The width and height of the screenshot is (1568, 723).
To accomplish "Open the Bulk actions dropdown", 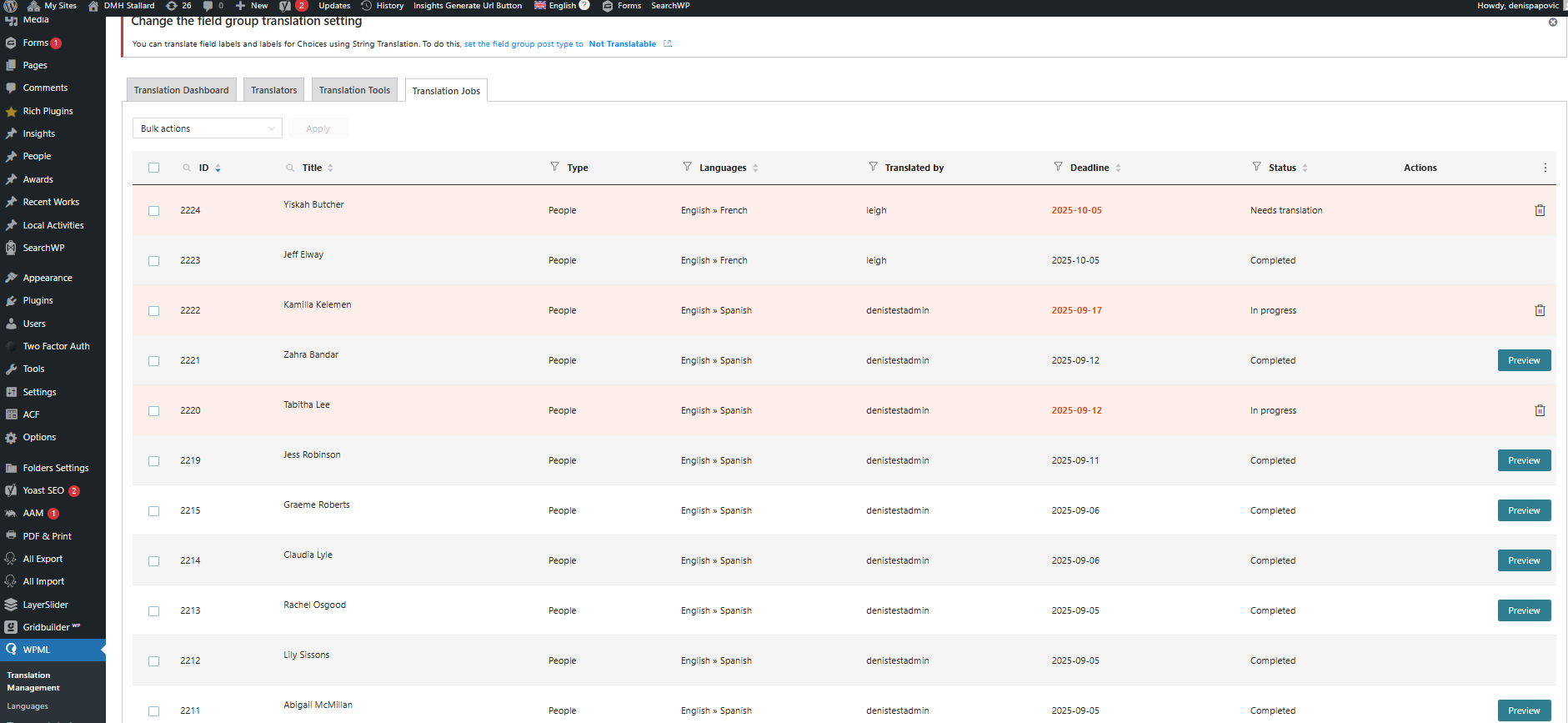I will [x=207, y=128].
